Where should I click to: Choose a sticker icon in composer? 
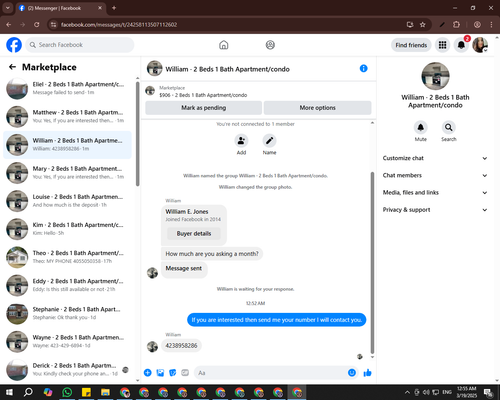point(173,373)
